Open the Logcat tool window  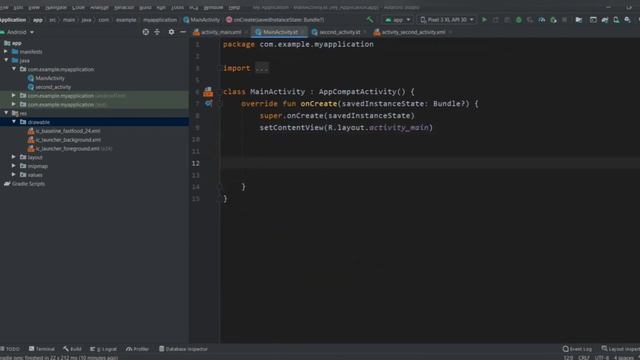point(103,349)
